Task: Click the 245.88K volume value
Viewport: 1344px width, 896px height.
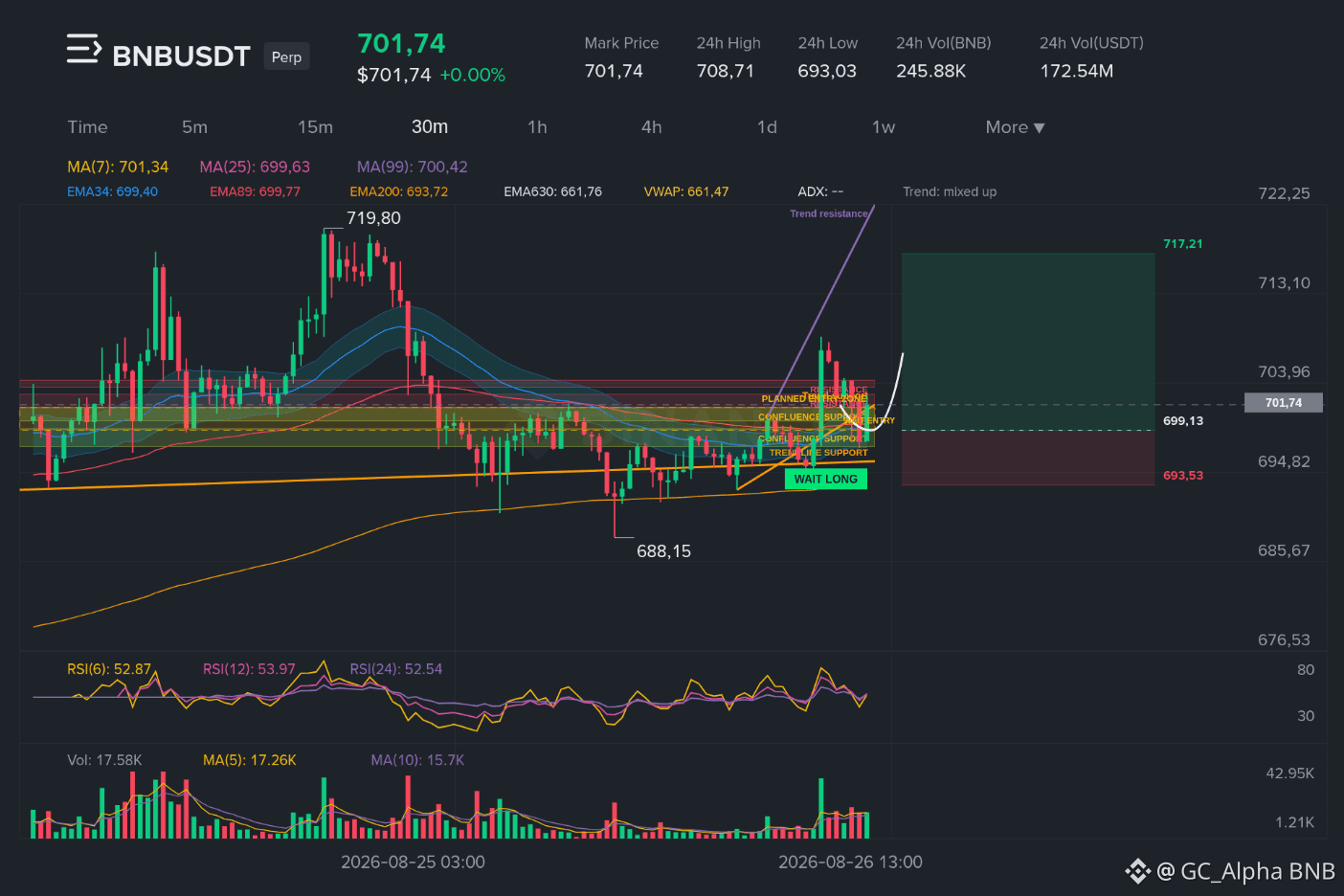Action: [930, 71]
